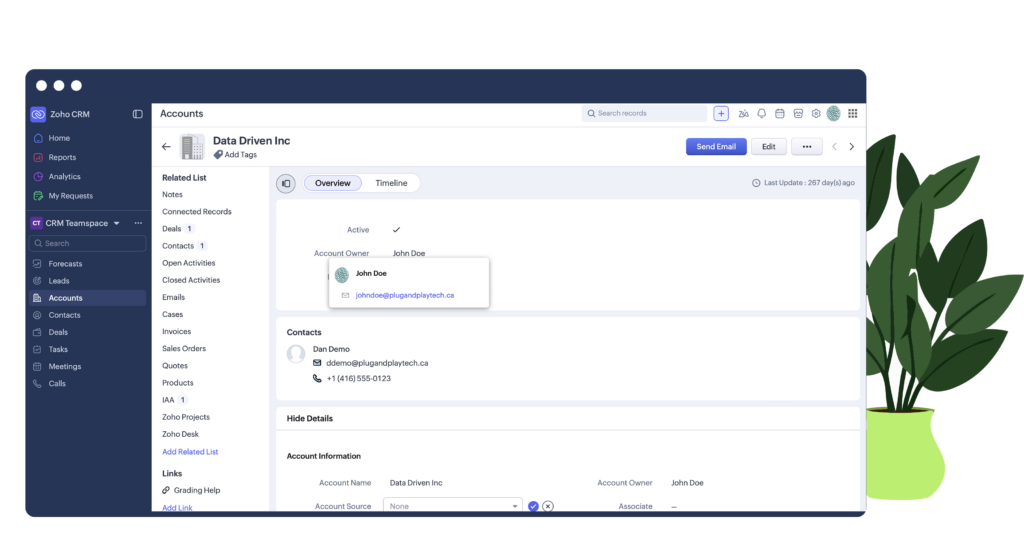Screen dimensions: 1024x551
Task: Open Dan Demo contact name
Action: pyautogui.click(x=331, y=349)
